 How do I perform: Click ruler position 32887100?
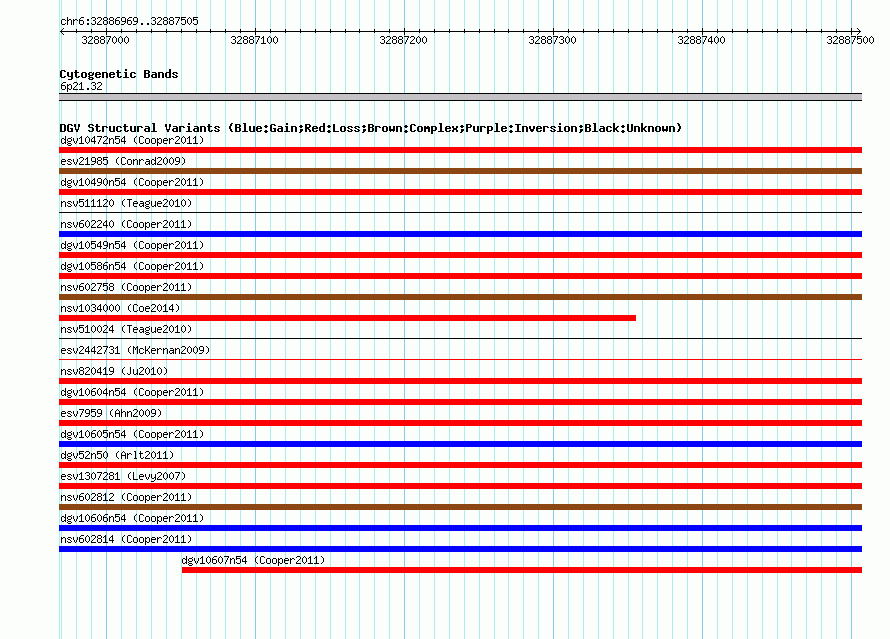tap(254, 40)
